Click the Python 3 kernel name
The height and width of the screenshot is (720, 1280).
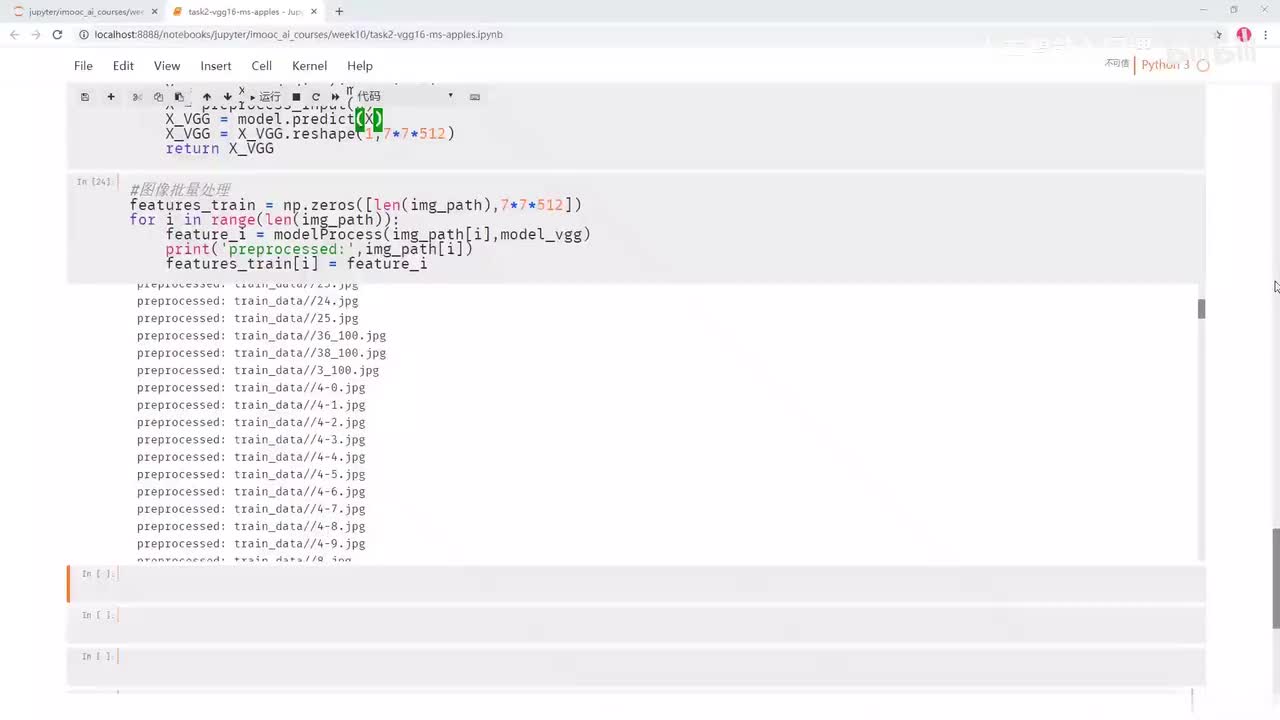[1165, 65]
